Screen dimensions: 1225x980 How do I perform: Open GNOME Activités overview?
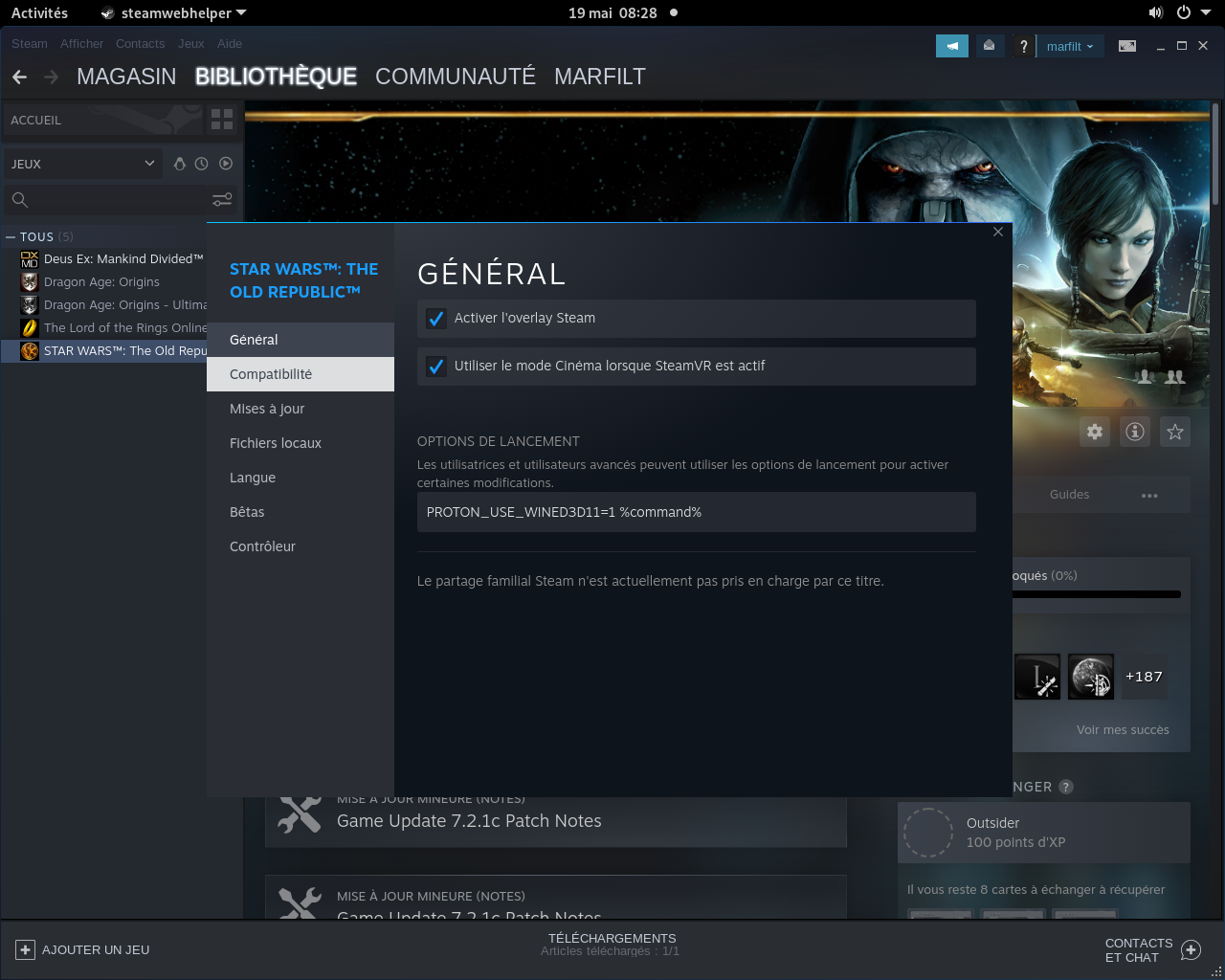click(x=39, y=12)
